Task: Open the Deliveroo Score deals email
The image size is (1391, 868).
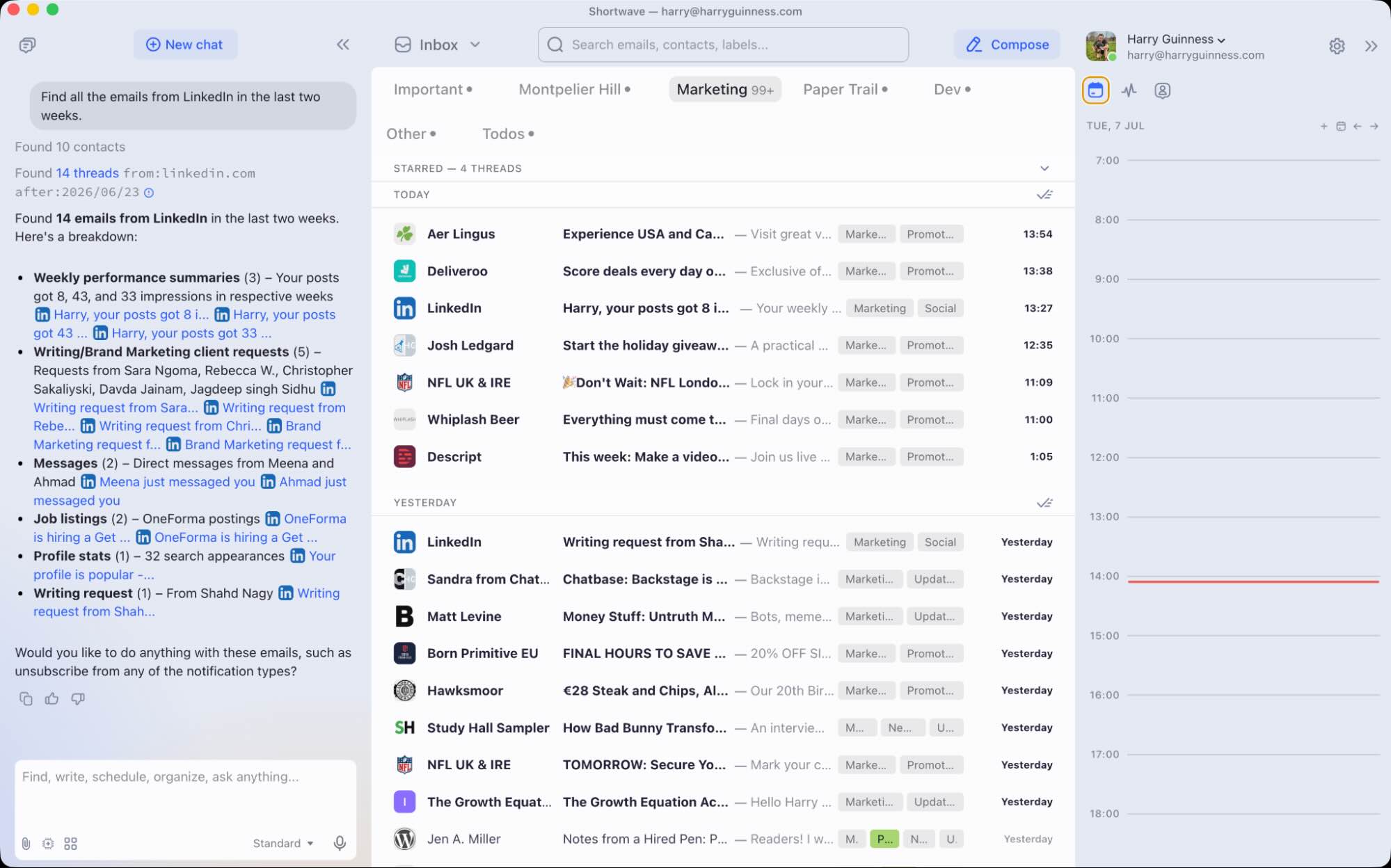Action: (x=723, y=271)
